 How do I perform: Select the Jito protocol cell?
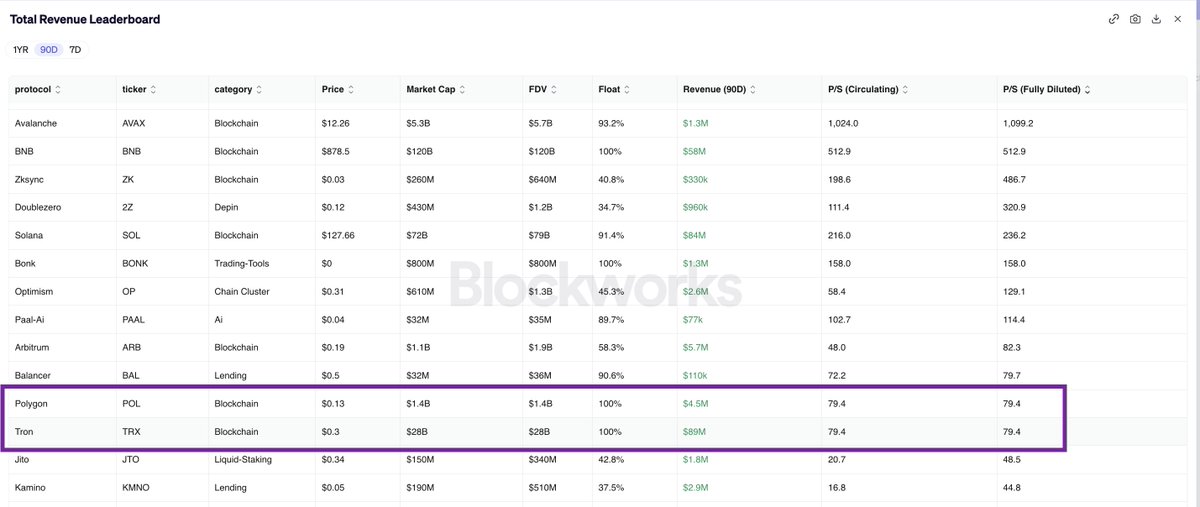click(23, 459)
